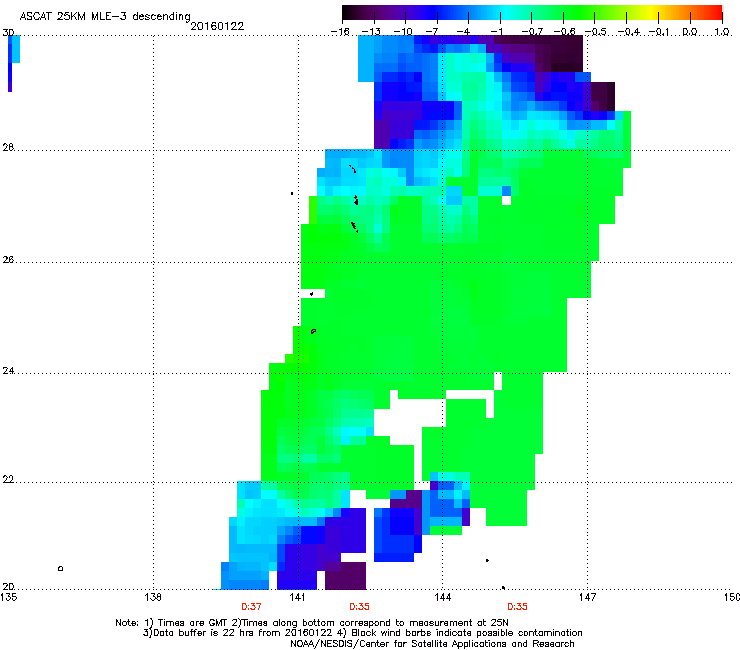Click the D:35 label between 144 and 147
Image resolution: width=740 pixels, height=650 pixels.
tap(517, 607)
